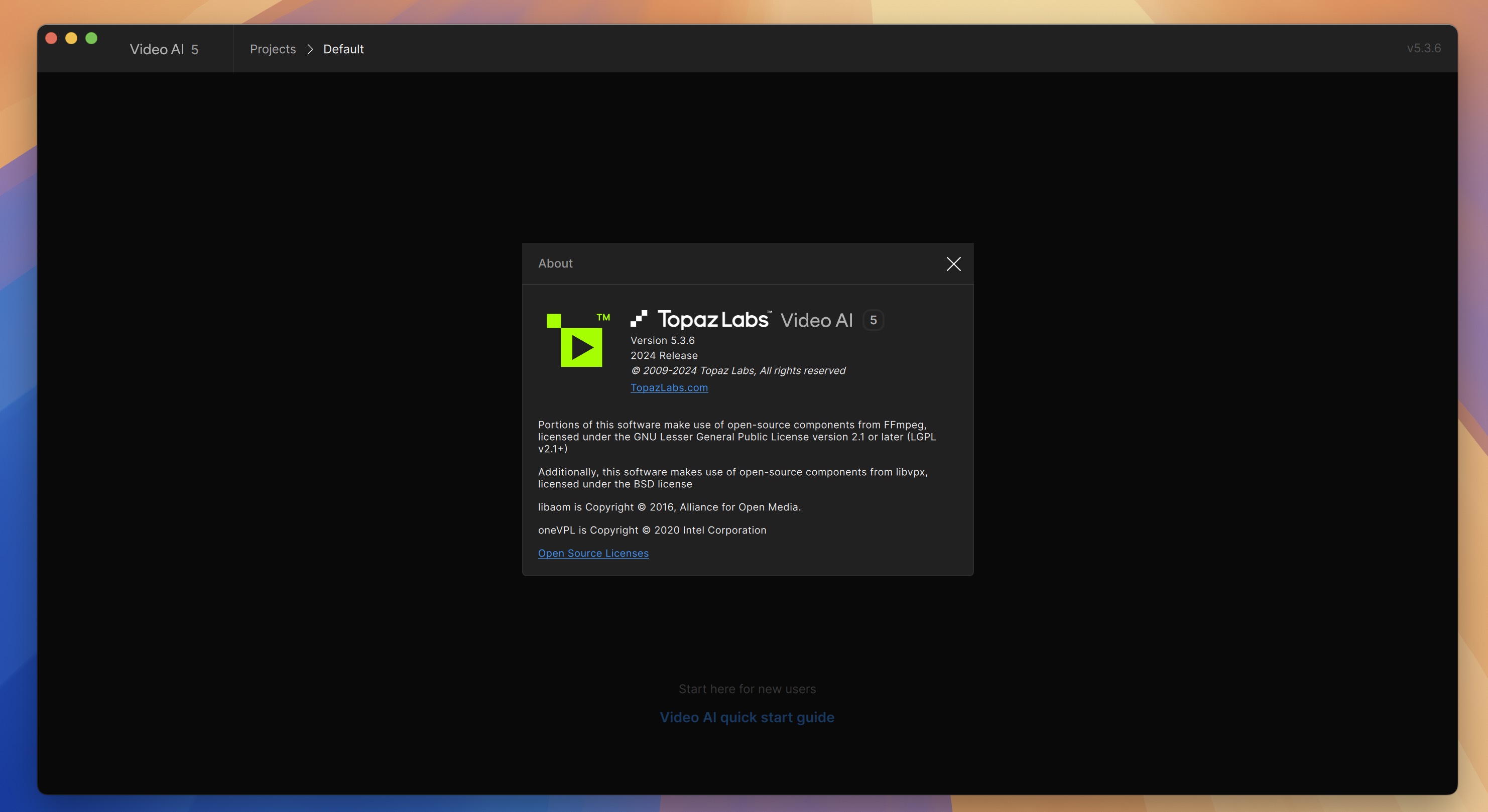Click the Video AI 5 badge icon
The image size is (1488, 812).
coord(873,319)
